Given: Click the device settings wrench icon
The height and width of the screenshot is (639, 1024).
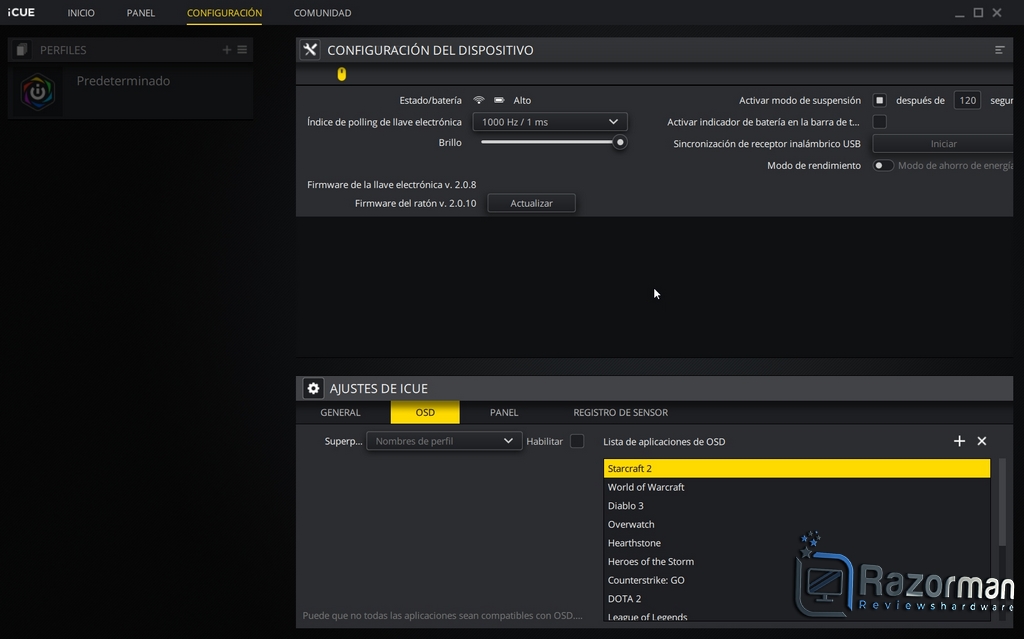Looking at the screenshot, I should [x=310, y=50].
